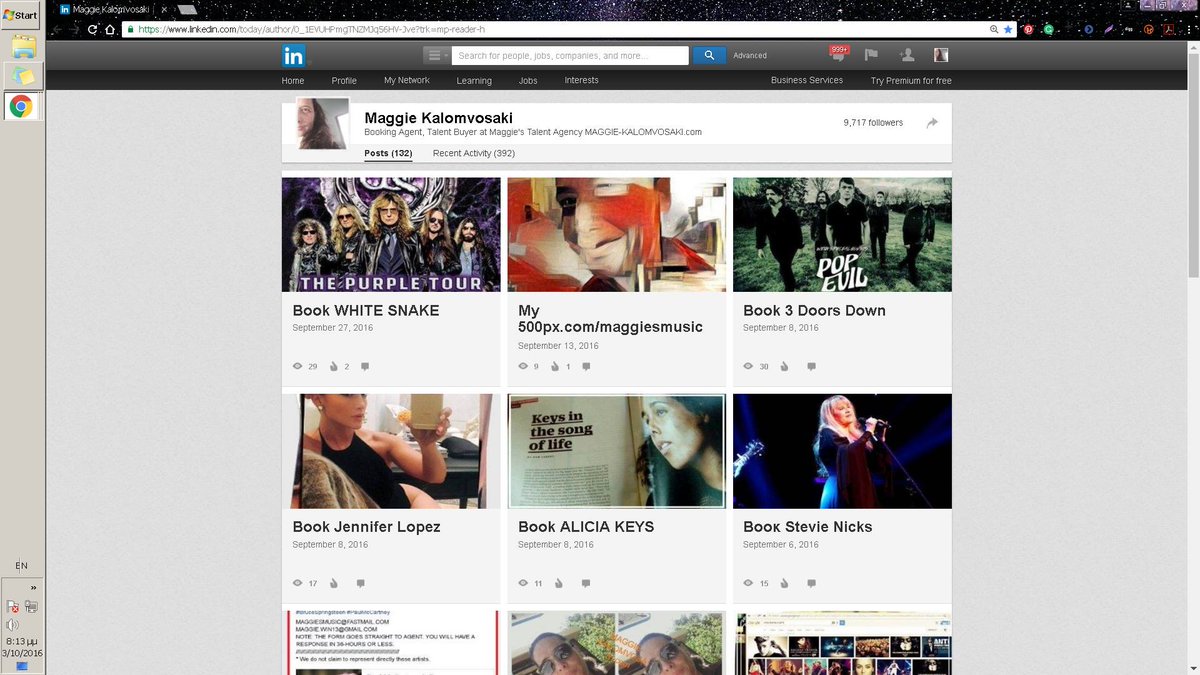Select the Posts (132) tab
Screen dimensions: 1200x675
tap(388, 153)
